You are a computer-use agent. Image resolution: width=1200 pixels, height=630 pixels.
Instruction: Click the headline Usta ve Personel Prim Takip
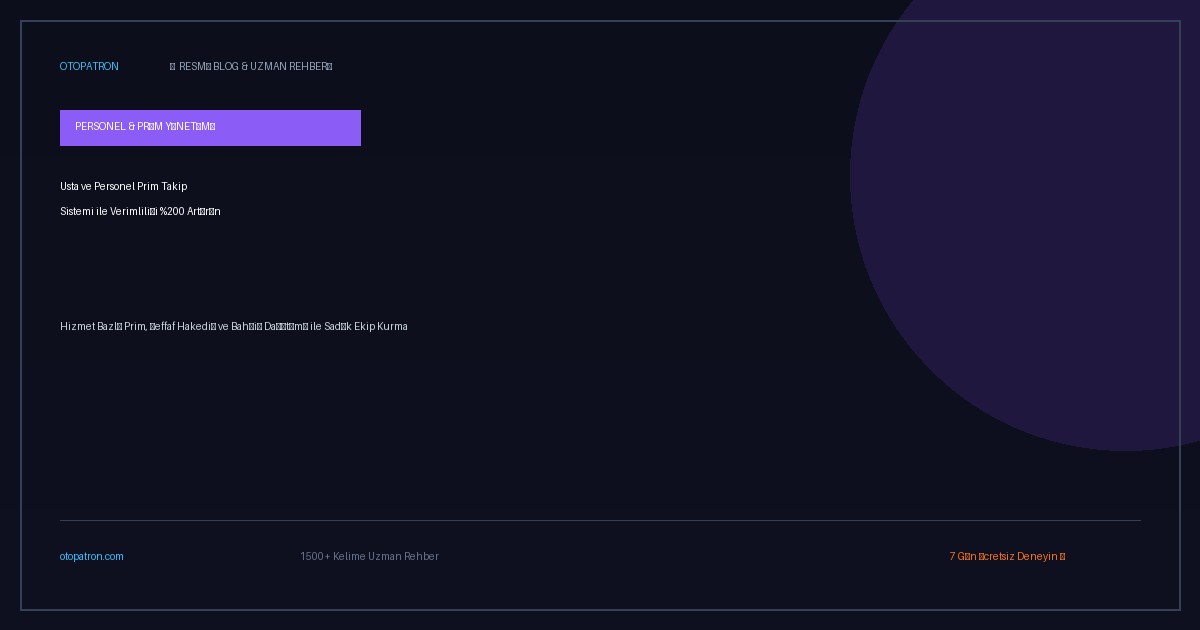tap(124, 187)
